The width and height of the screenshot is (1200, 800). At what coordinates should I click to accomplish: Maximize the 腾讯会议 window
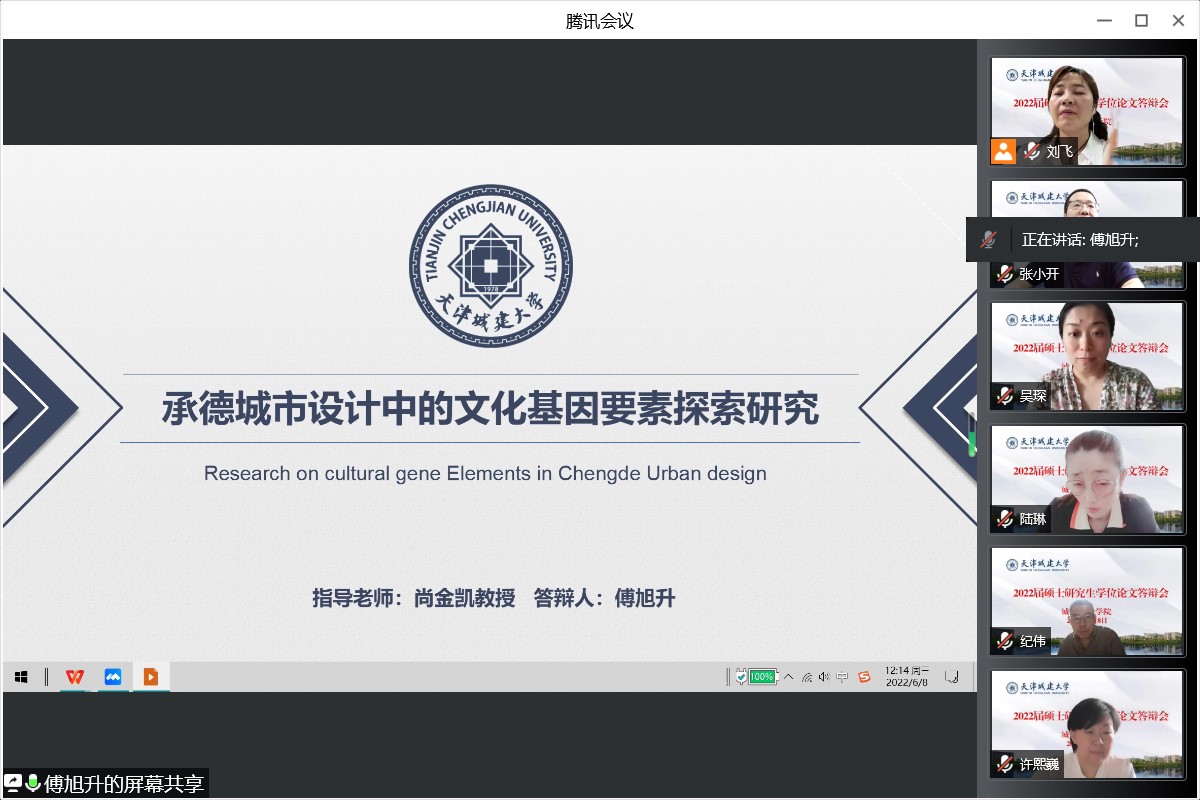(1141, 20)
